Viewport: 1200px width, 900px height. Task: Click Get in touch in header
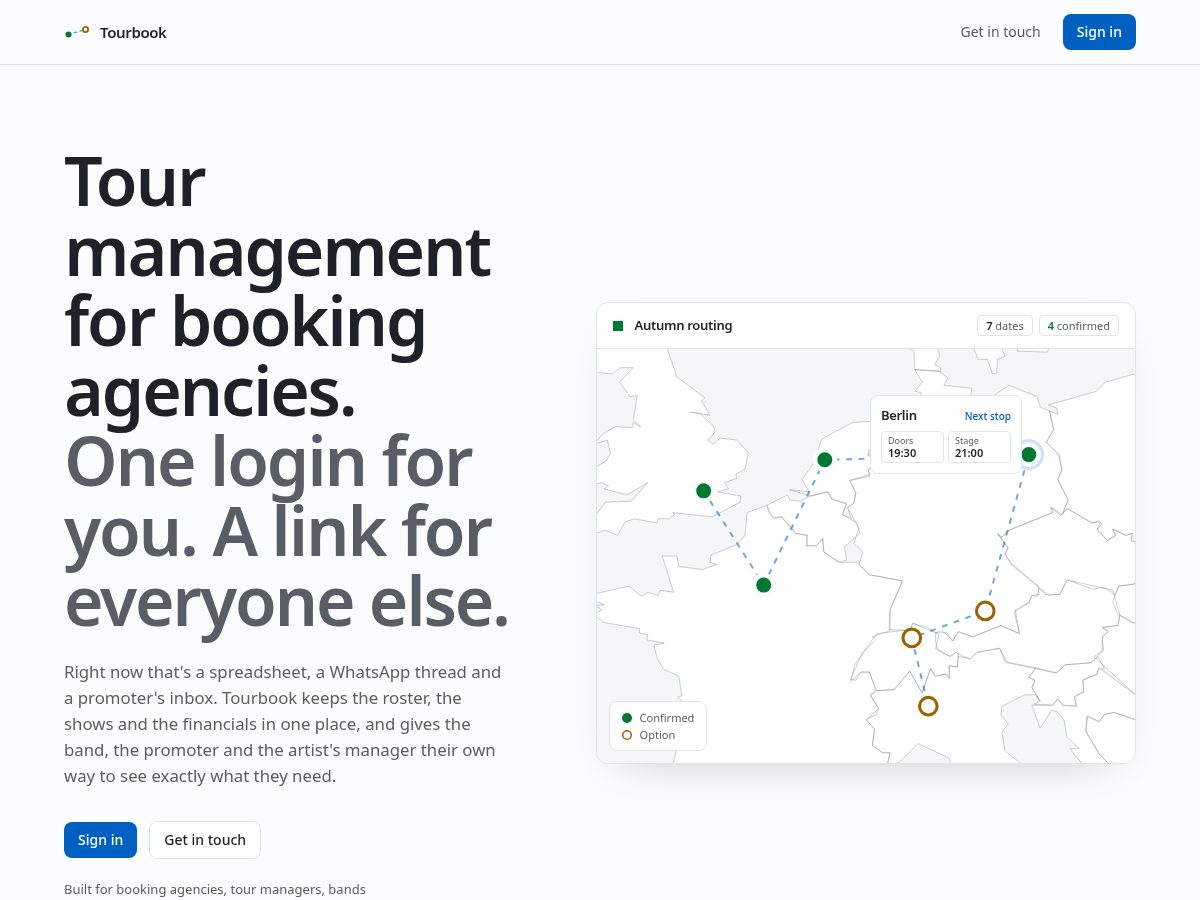pos(1000,32)
